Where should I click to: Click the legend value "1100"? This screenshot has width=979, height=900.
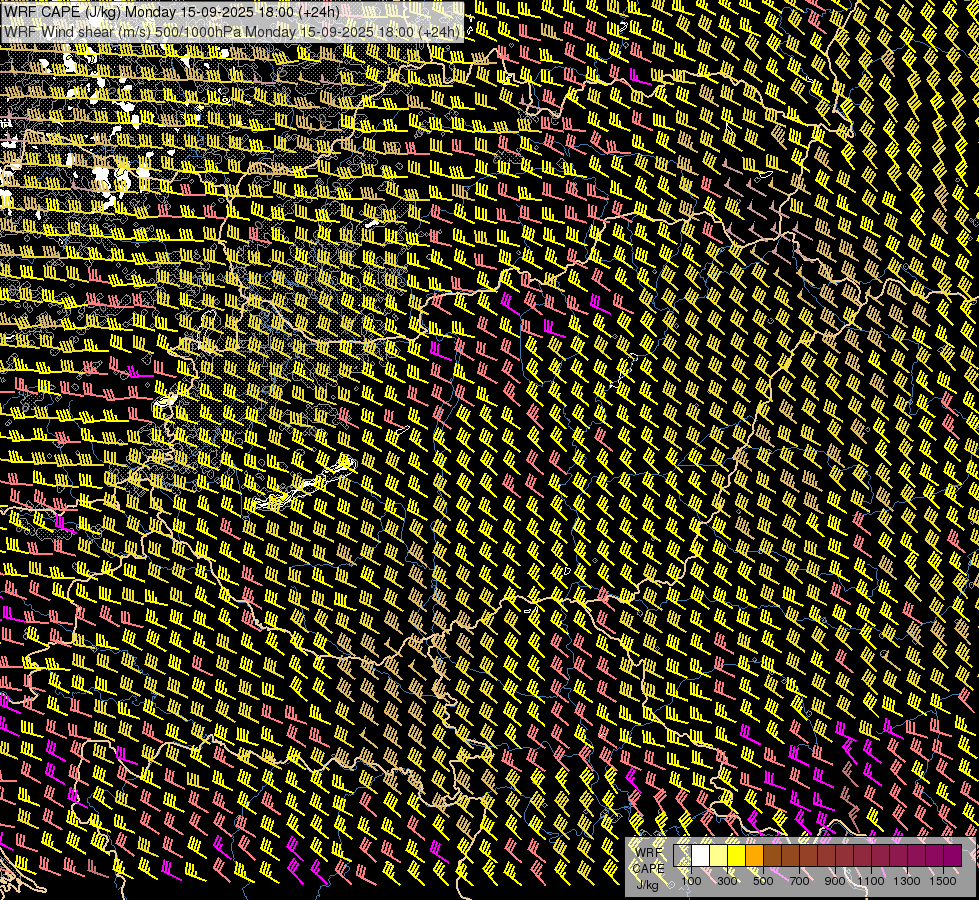pos(870,881)
